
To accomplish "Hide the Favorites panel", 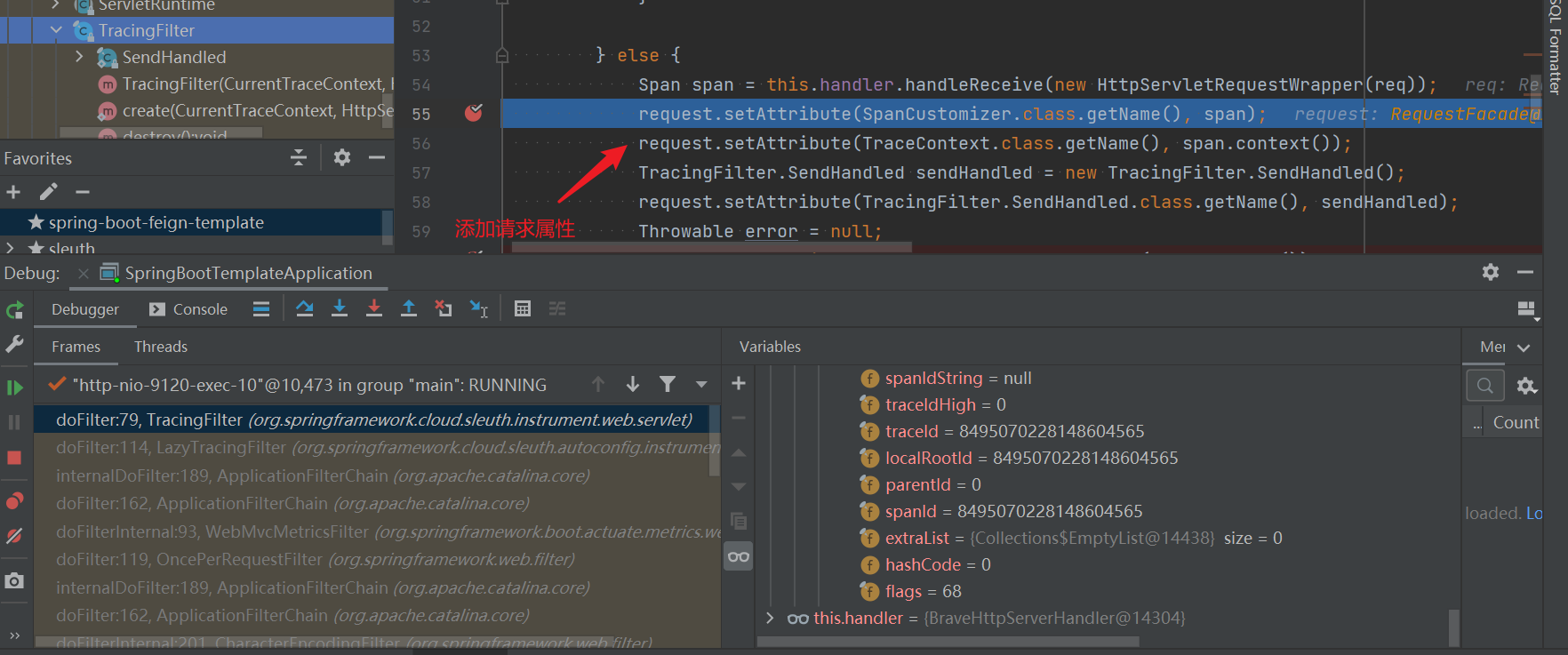I will pos(377,157).
